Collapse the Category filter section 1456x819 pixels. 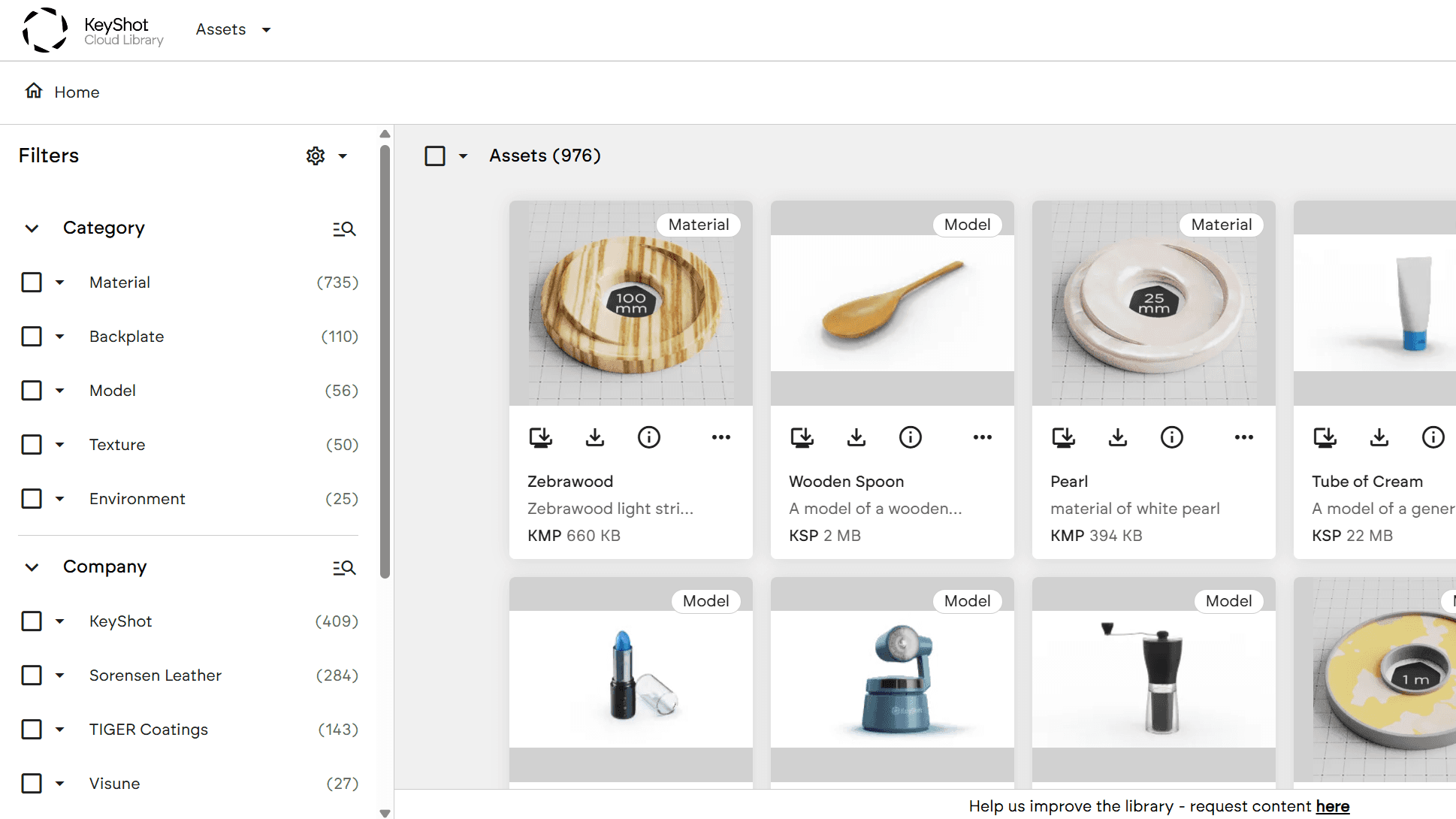point(32,228)
